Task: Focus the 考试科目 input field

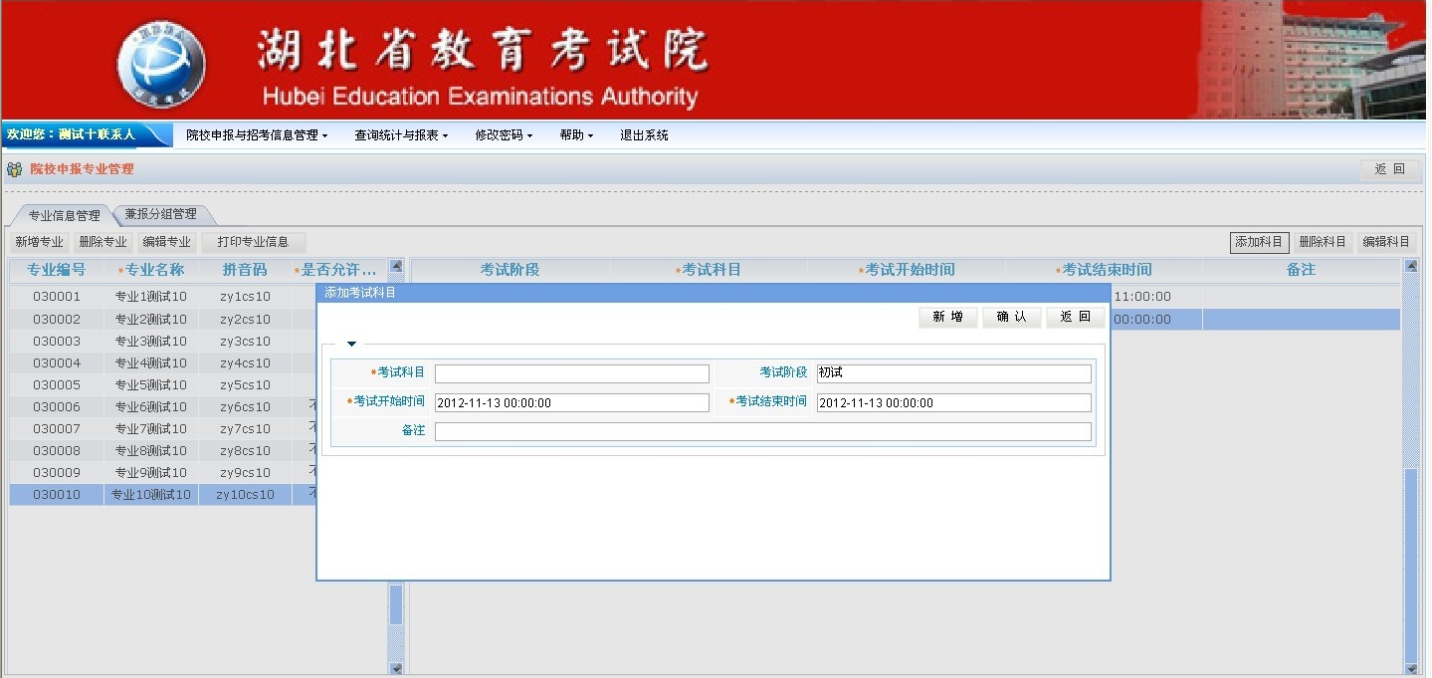Action: (x=571, y=374)
